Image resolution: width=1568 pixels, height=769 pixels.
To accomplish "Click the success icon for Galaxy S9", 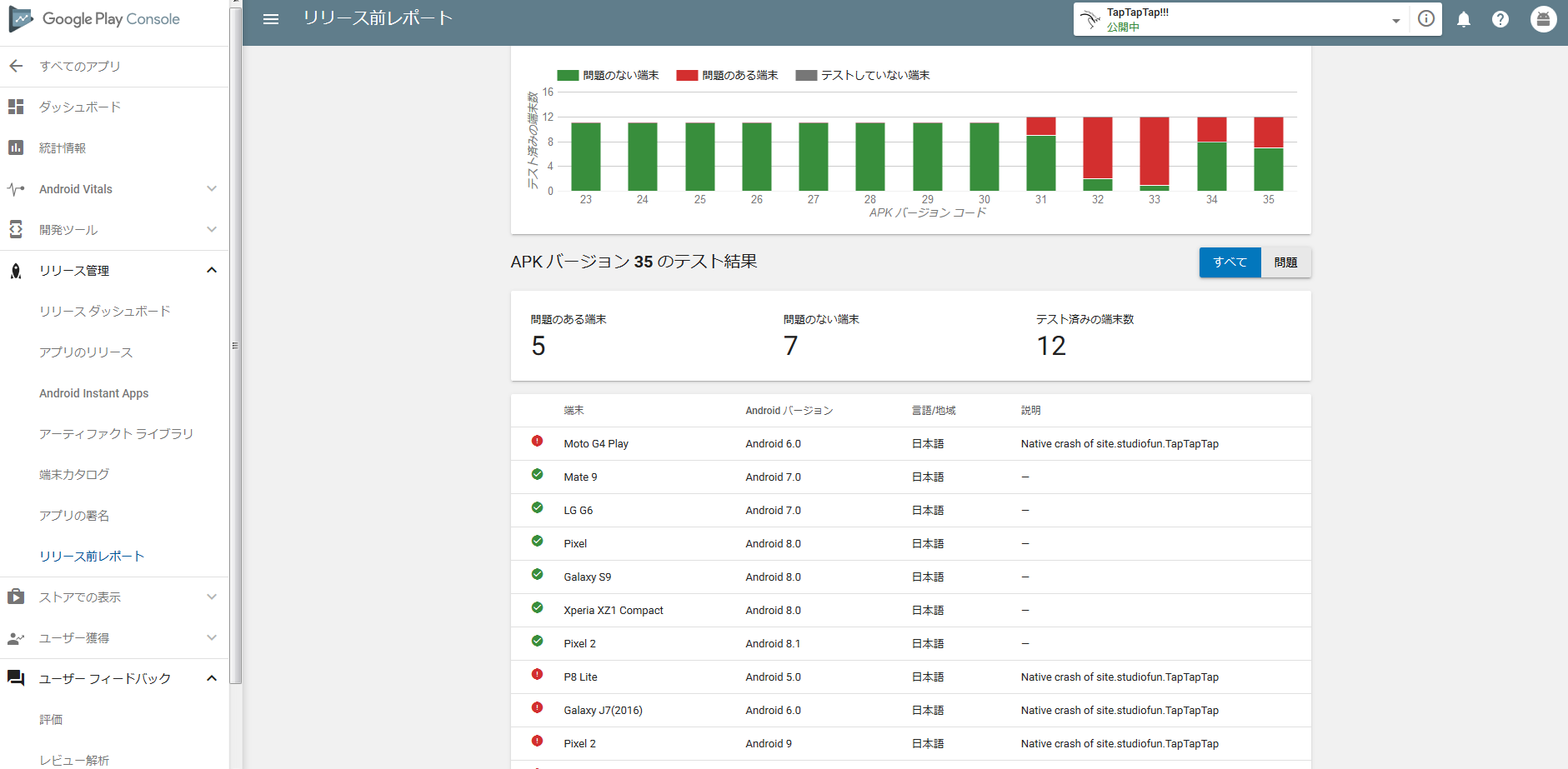I will pyautogui.click(x=537, y=575).
